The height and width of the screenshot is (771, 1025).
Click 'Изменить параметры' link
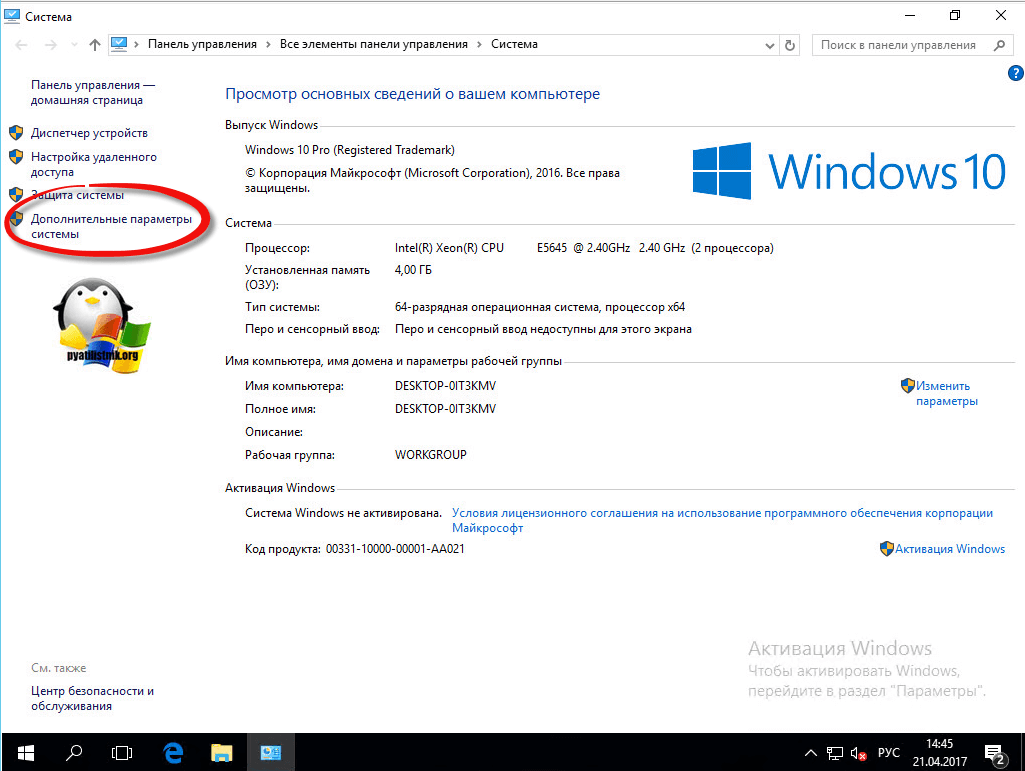[x=945, y=393]
